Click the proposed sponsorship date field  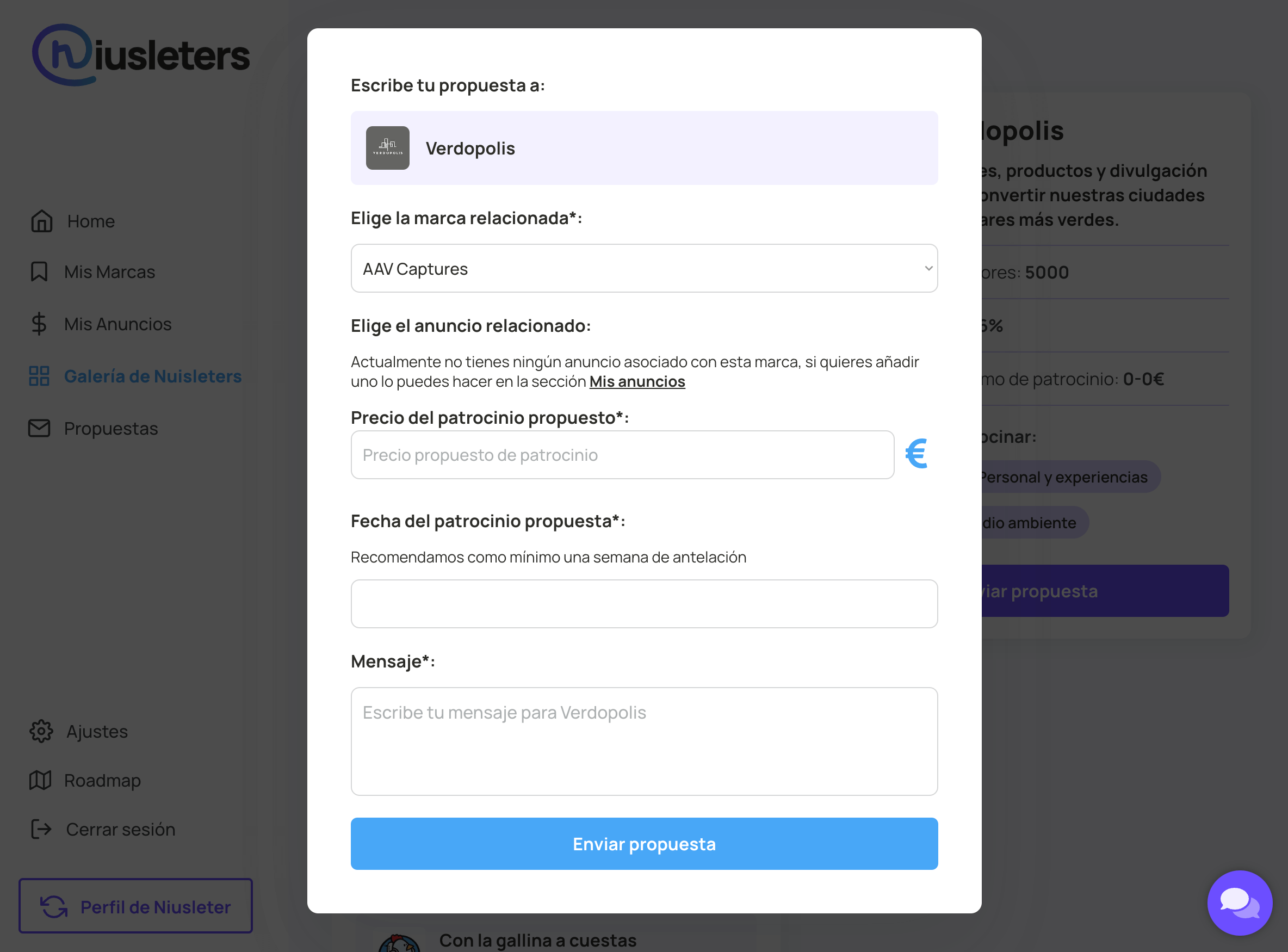644,604
